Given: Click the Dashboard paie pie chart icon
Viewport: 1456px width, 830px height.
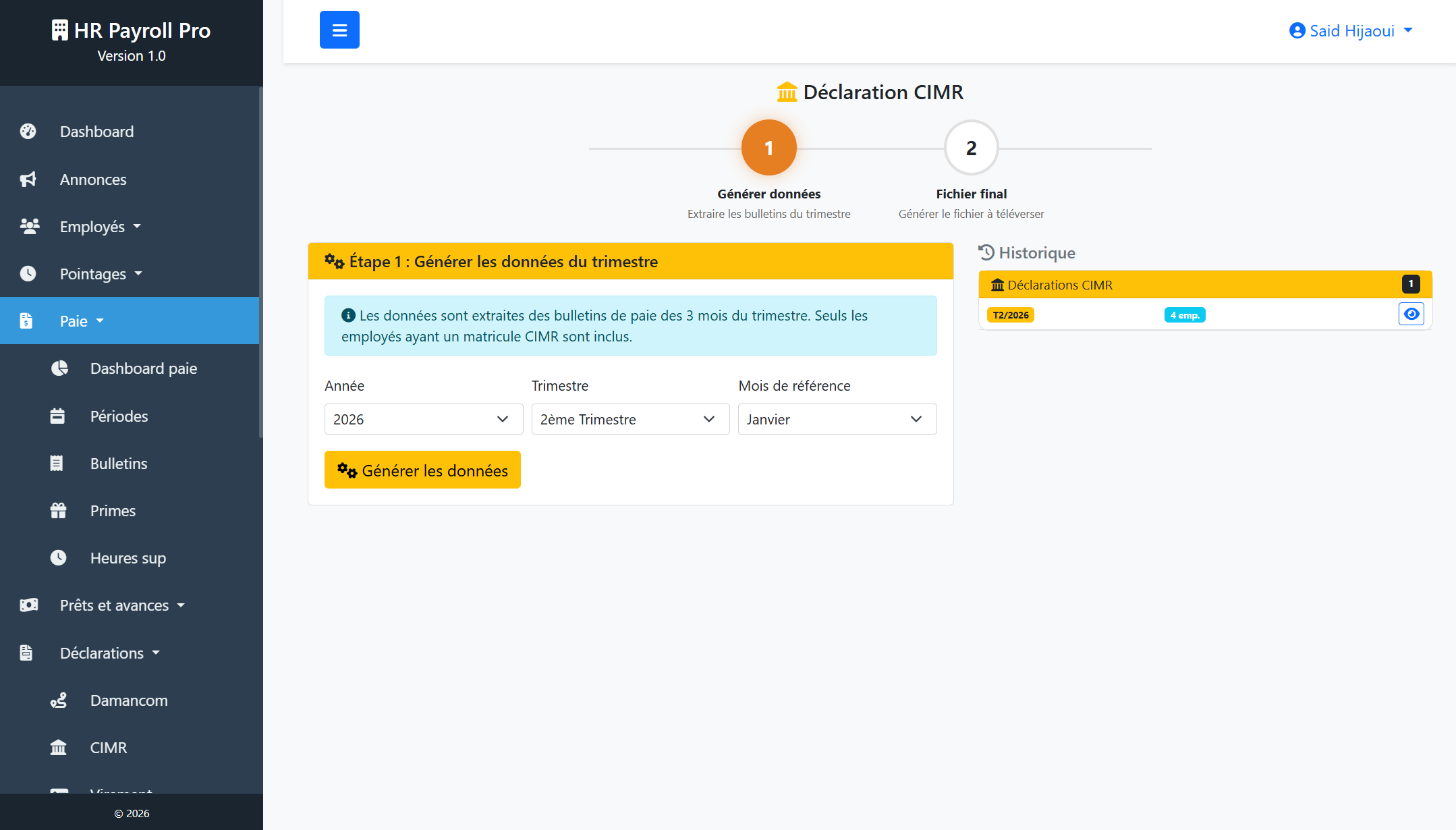Looking at the screenshot, I should [59, 368].
